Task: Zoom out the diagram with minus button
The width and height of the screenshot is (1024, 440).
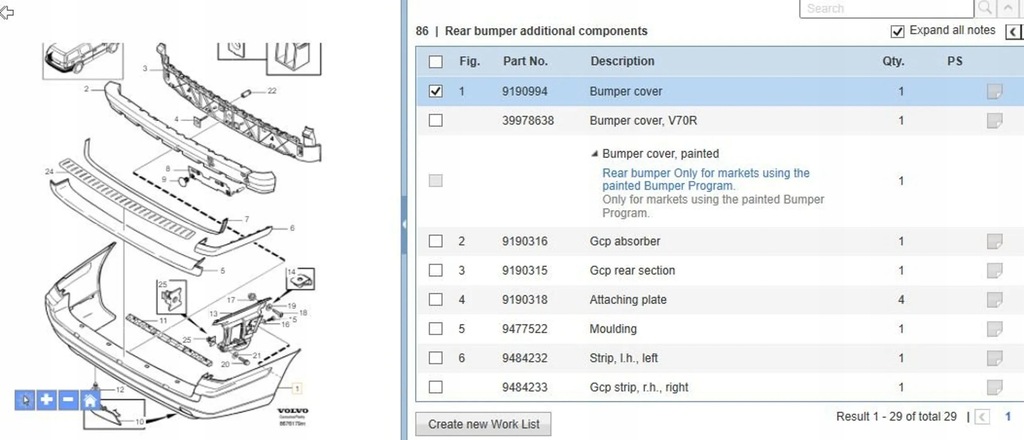Action: coord(68,400)
